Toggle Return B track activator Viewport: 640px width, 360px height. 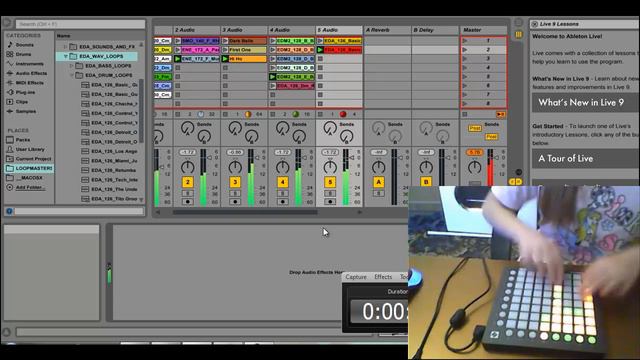click(426, 182)
